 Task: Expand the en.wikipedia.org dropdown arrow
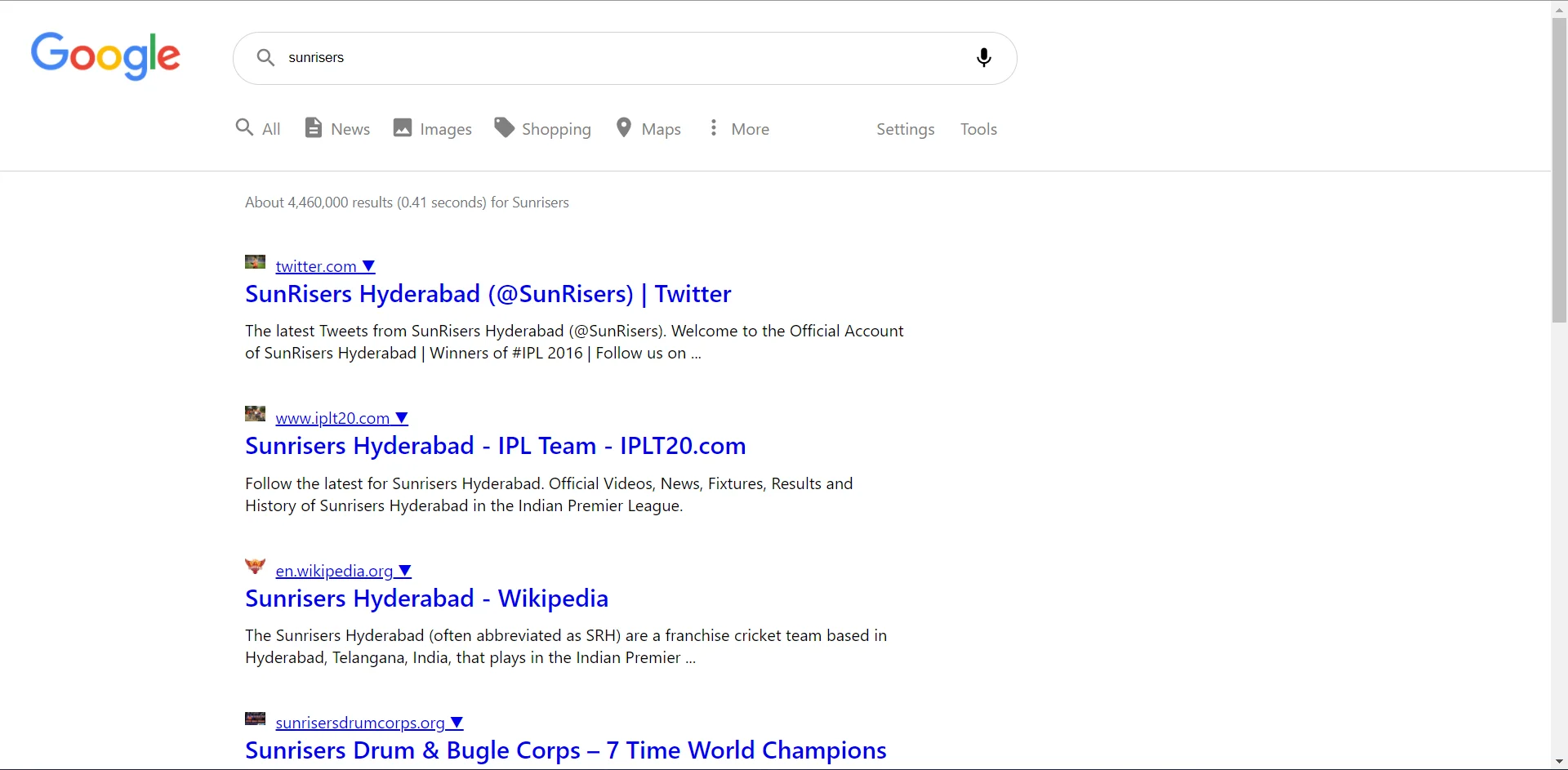click(x=405, y=571)
